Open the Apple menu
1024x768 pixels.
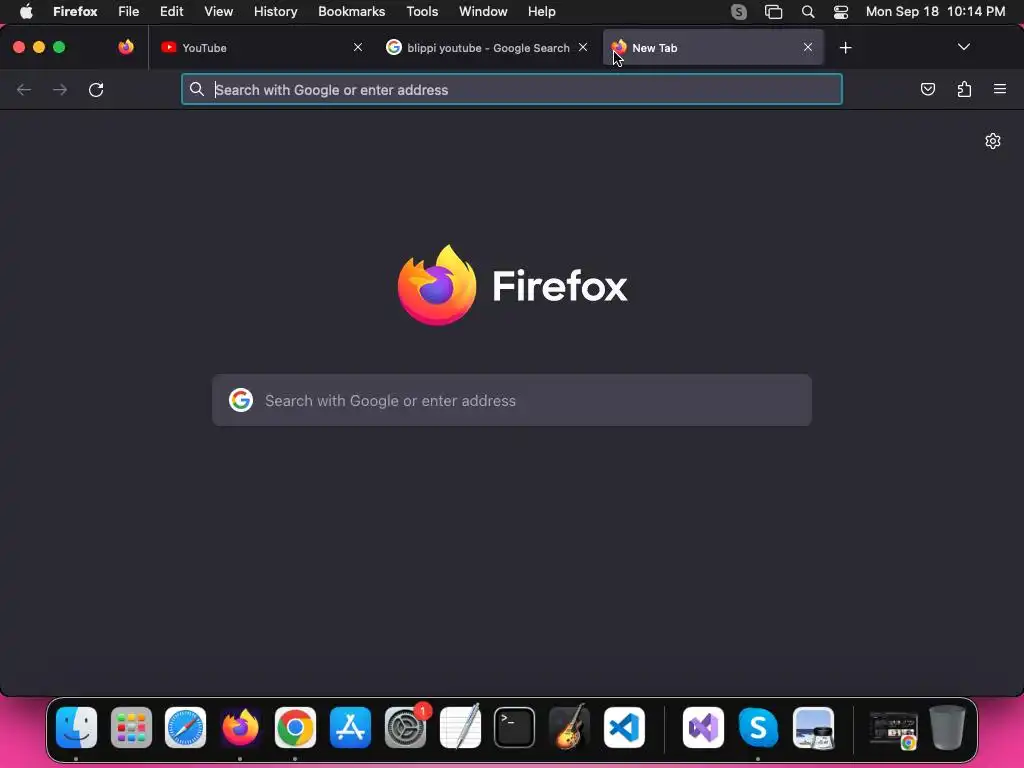tap(26, 12)
